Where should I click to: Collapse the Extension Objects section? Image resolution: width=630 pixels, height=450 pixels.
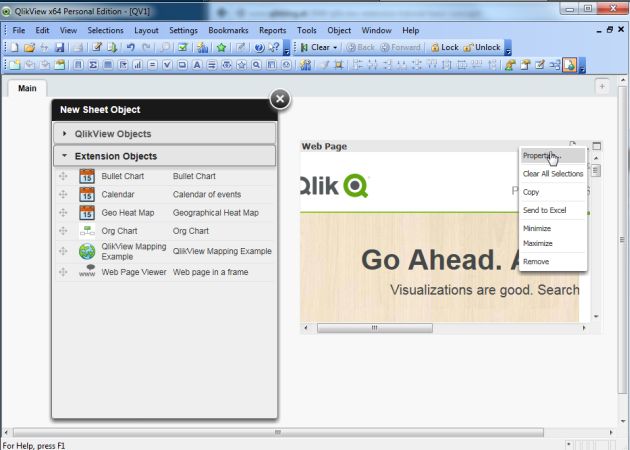tap(164, 156)
